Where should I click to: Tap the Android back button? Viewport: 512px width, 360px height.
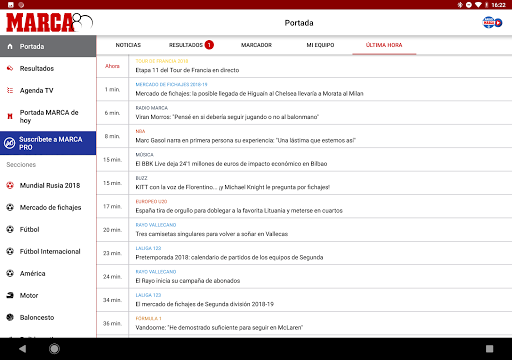pos(23,349)
